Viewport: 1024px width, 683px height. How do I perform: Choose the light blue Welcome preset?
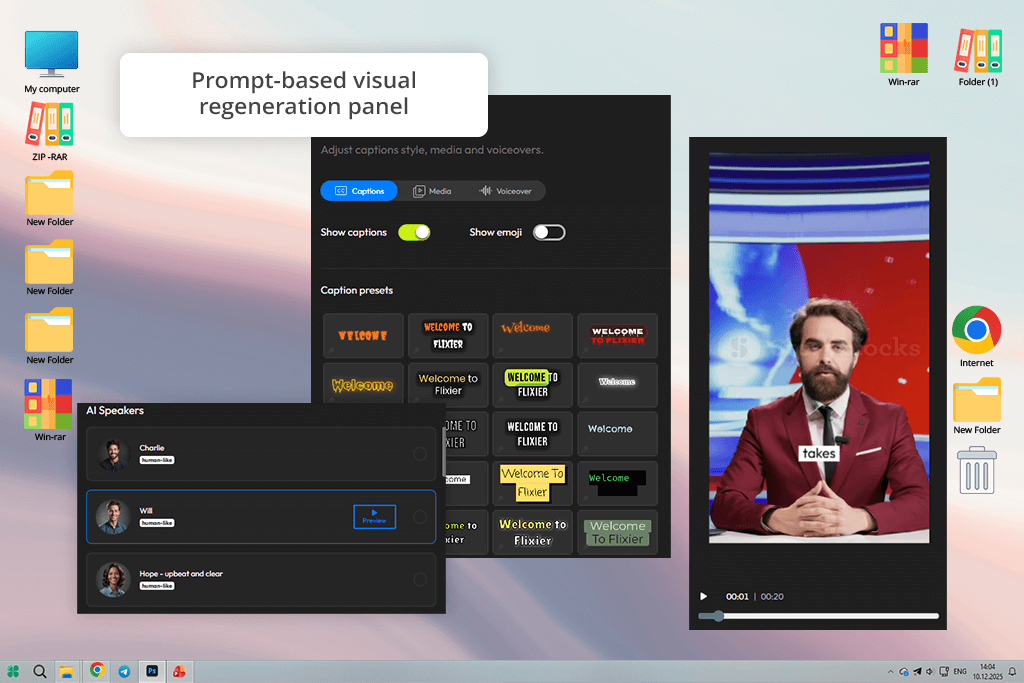pos(617,434)
